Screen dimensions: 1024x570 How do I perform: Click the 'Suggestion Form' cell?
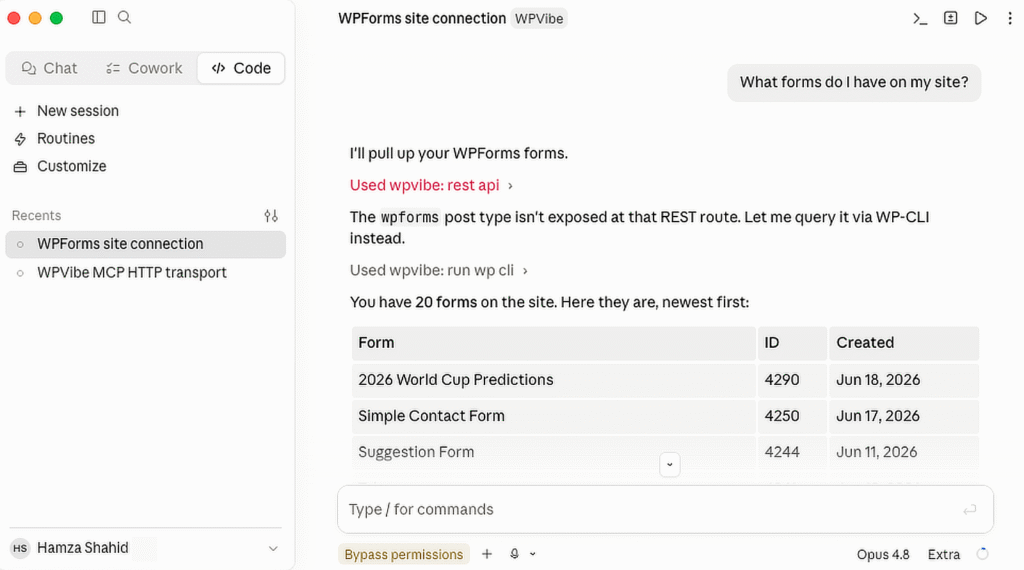click(x=554, y=452)
